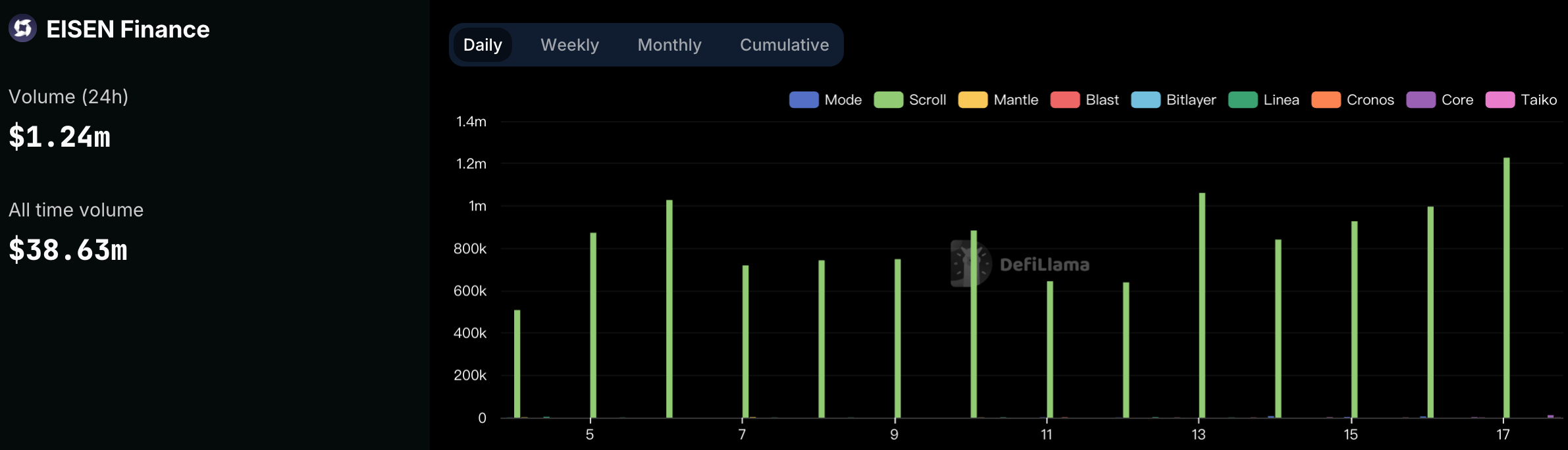The width and height of the screenshot is (1568, 450).
Task: Click the green bar at day 13
Action: [x=1202, y=306]
